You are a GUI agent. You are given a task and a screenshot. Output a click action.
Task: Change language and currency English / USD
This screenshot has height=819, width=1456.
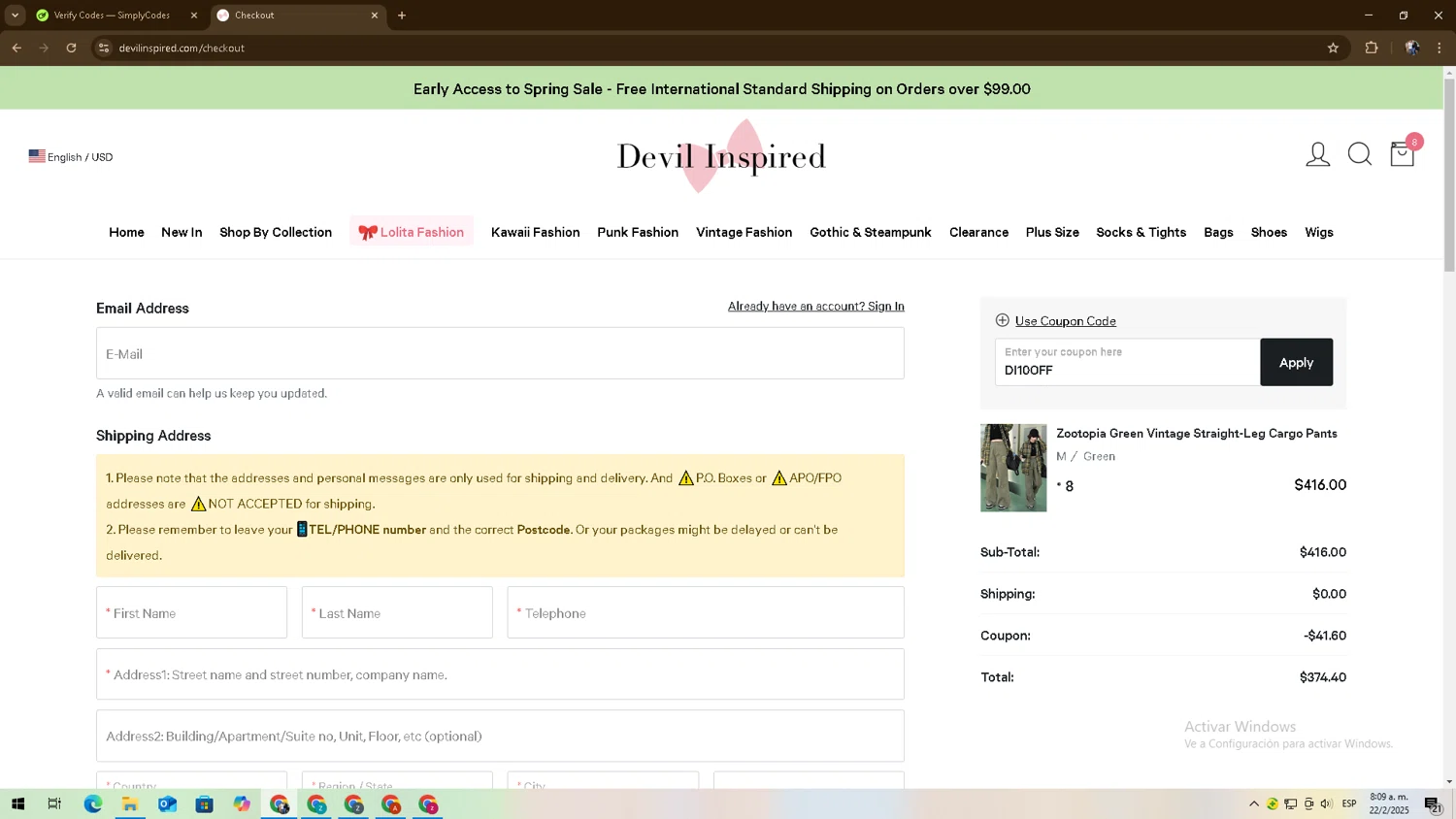click(71, 156)
